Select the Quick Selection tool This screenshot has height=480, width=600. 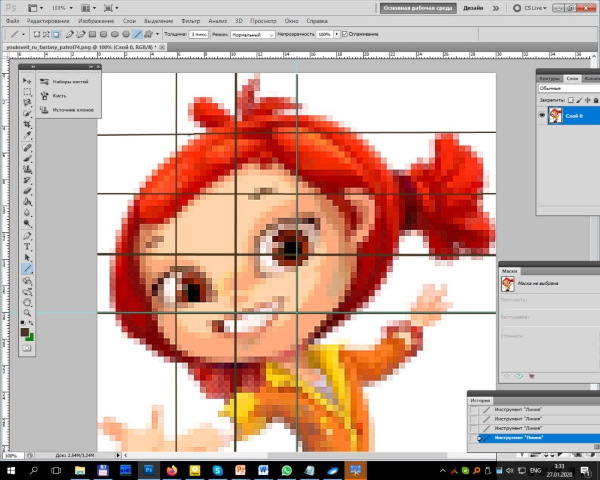click(x=27, y=113)
